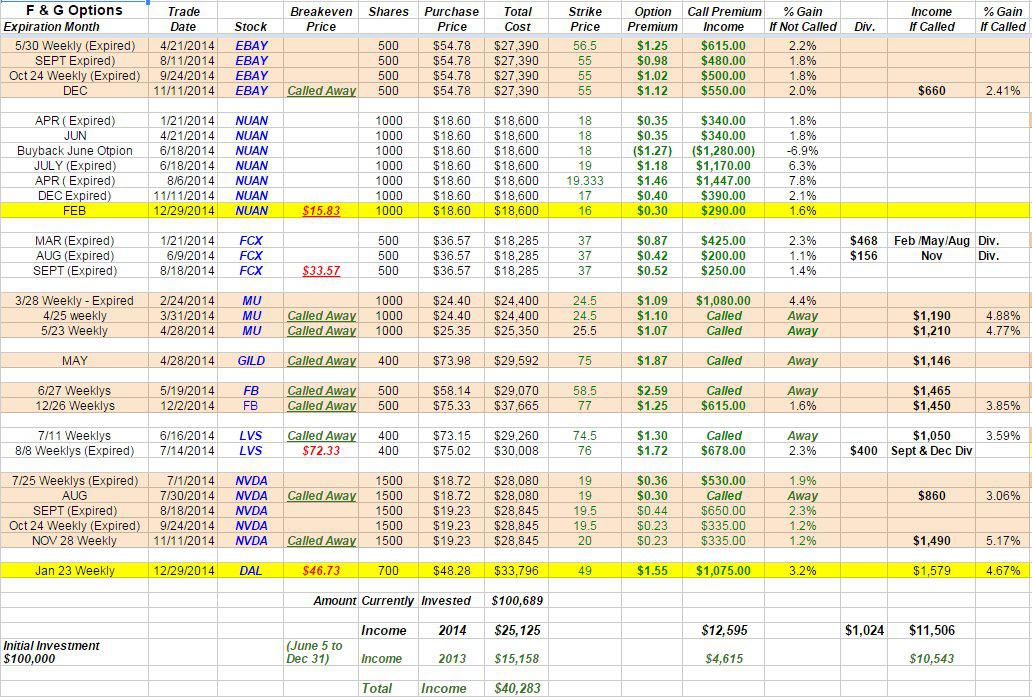
Task: Select the "Strike Price" column header
Action: (x=585, y=19)
